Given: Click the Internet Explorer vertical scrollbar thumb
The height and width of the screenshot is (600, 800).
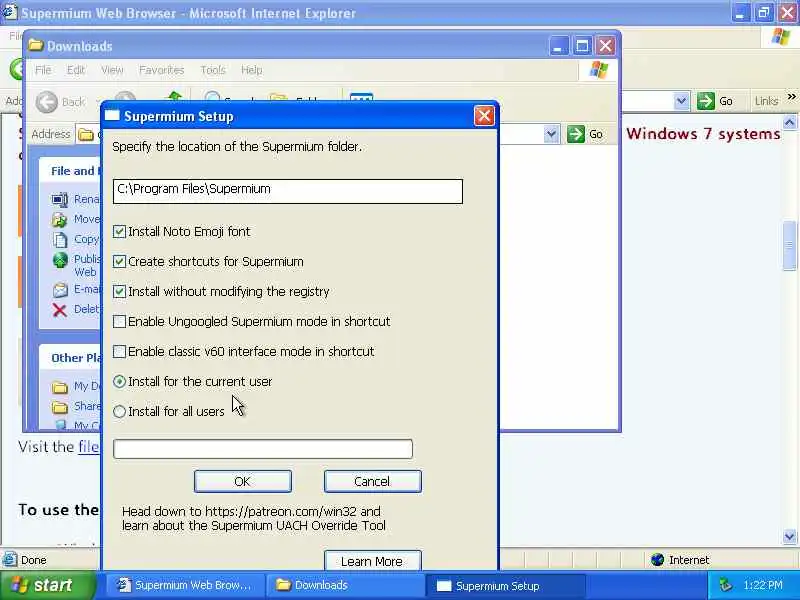Looking at the screenshot, I should pyautogui.click(x=789, y=245).
